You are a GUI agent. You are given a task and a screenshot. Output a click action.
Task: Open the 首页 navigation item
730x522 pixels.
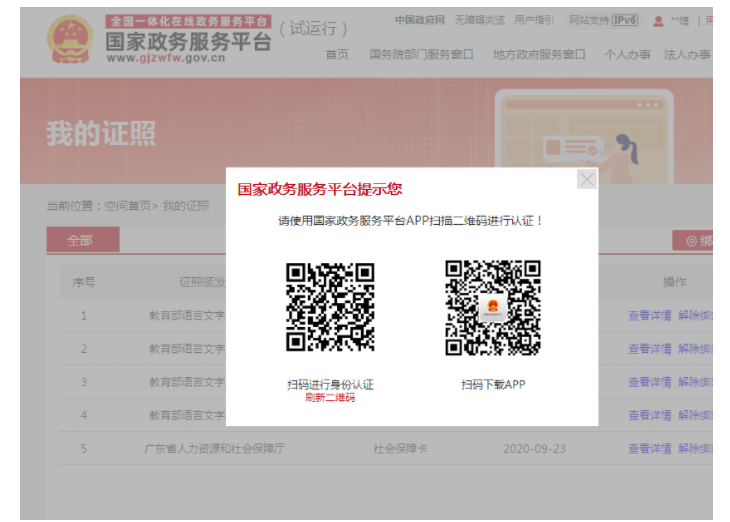[337, 54]
